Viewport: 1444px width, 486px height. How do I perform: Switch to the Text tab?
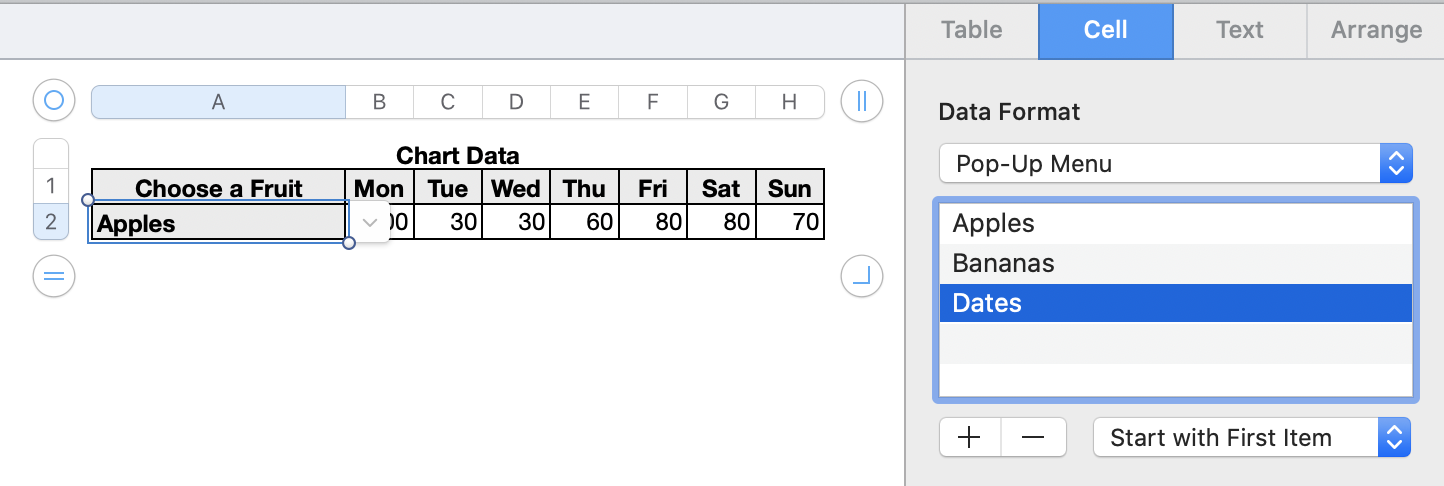tap(1240, 30)
